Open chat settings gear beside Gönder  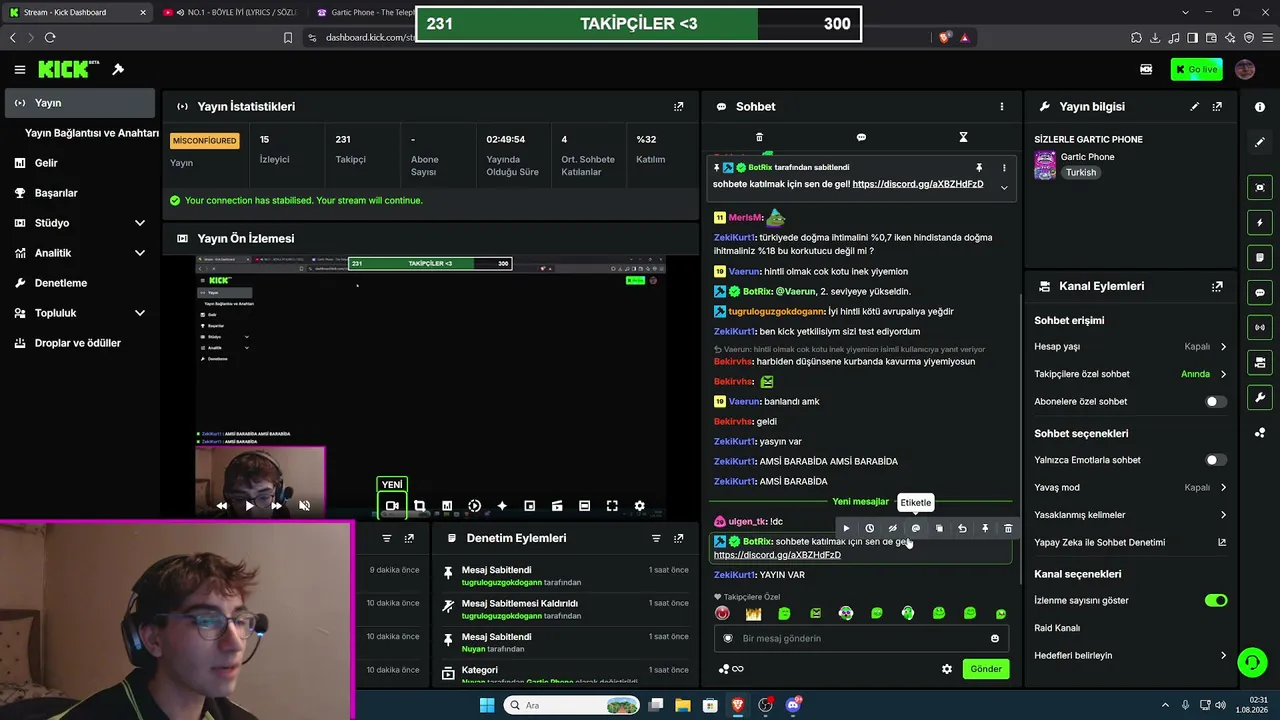pyautogui.click(x=947, y=669)
